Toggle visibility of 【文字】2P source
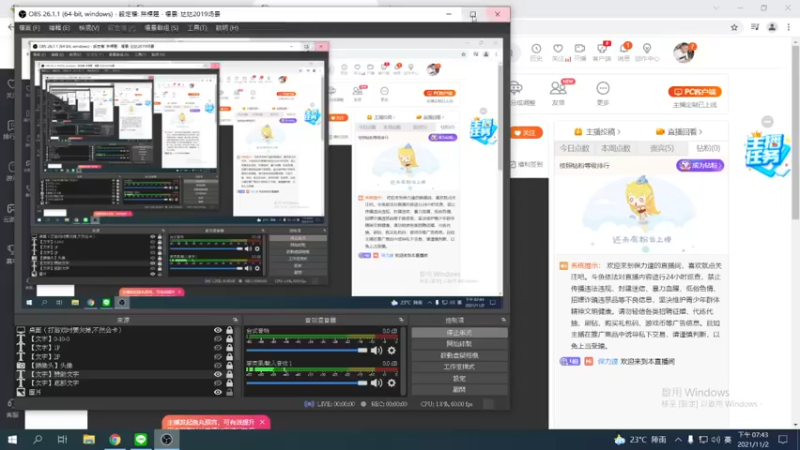The width and height of the screenshot is (800, 450). click(218, 357)
